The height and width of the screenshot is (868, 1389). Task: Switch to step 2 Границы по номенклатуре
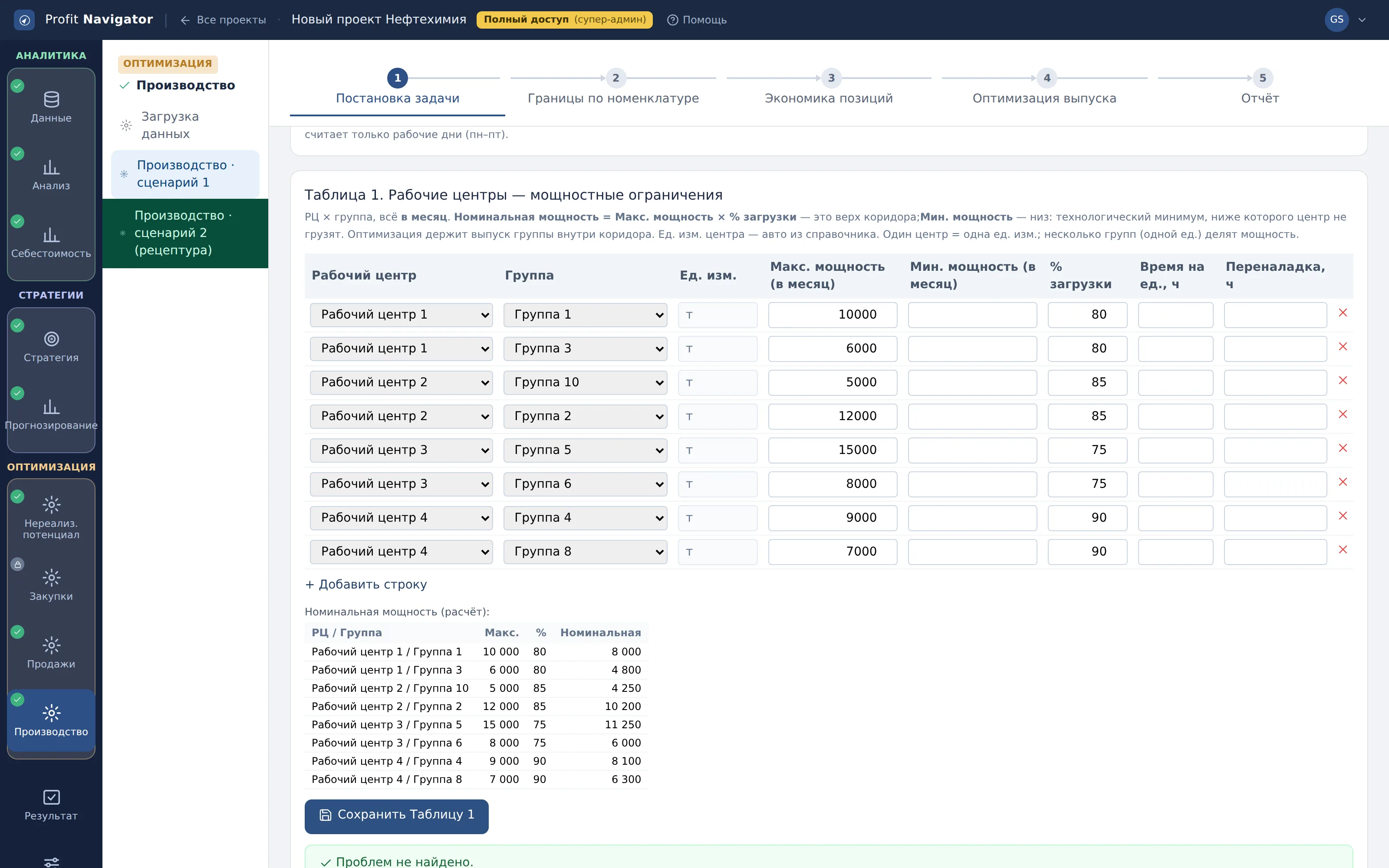click(613, 88)
